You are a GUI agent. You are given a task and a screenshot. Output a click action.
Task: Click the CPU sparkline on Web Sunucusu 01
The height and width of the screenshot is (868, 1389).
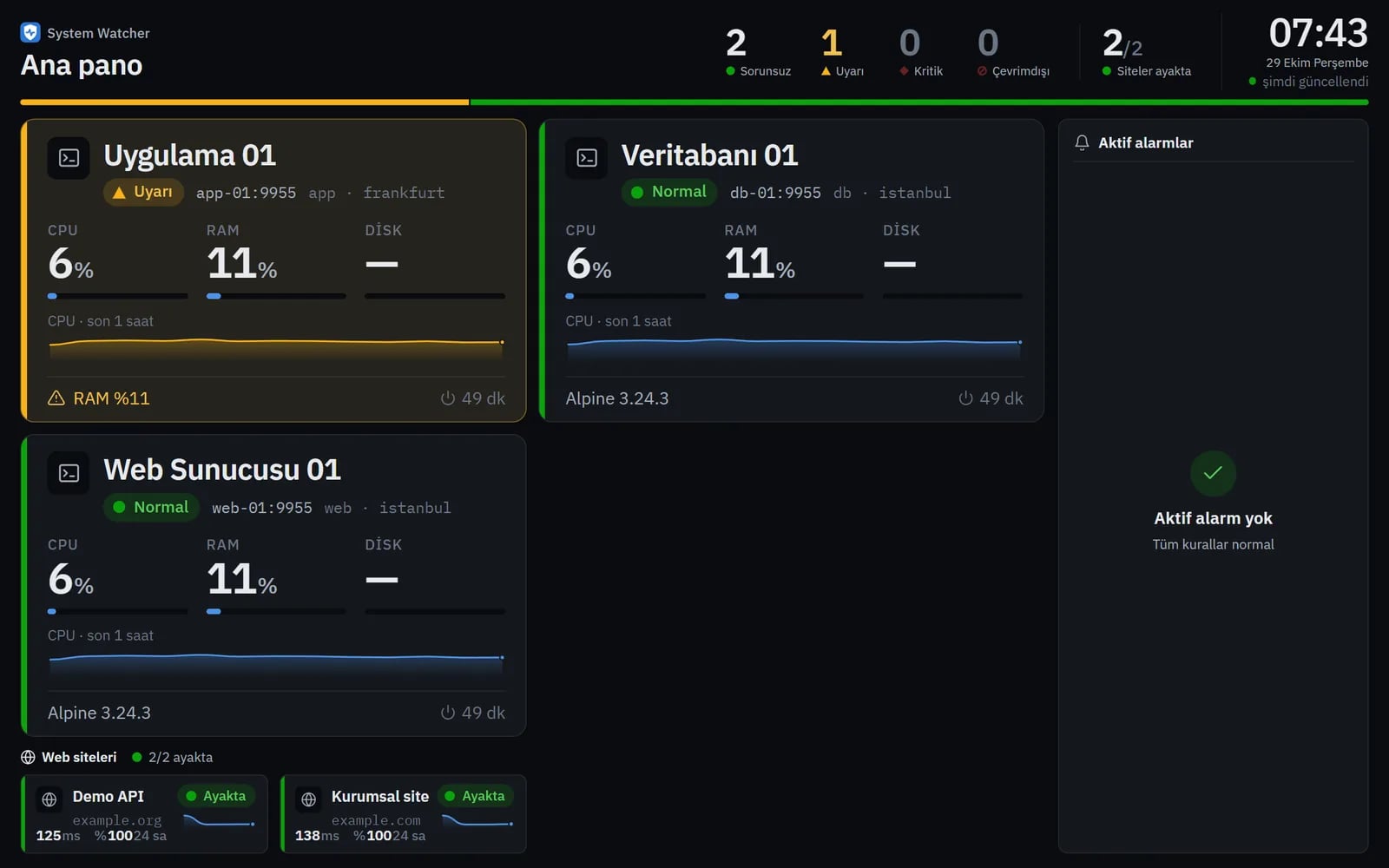pyautogui.click(x=276, y=662)
